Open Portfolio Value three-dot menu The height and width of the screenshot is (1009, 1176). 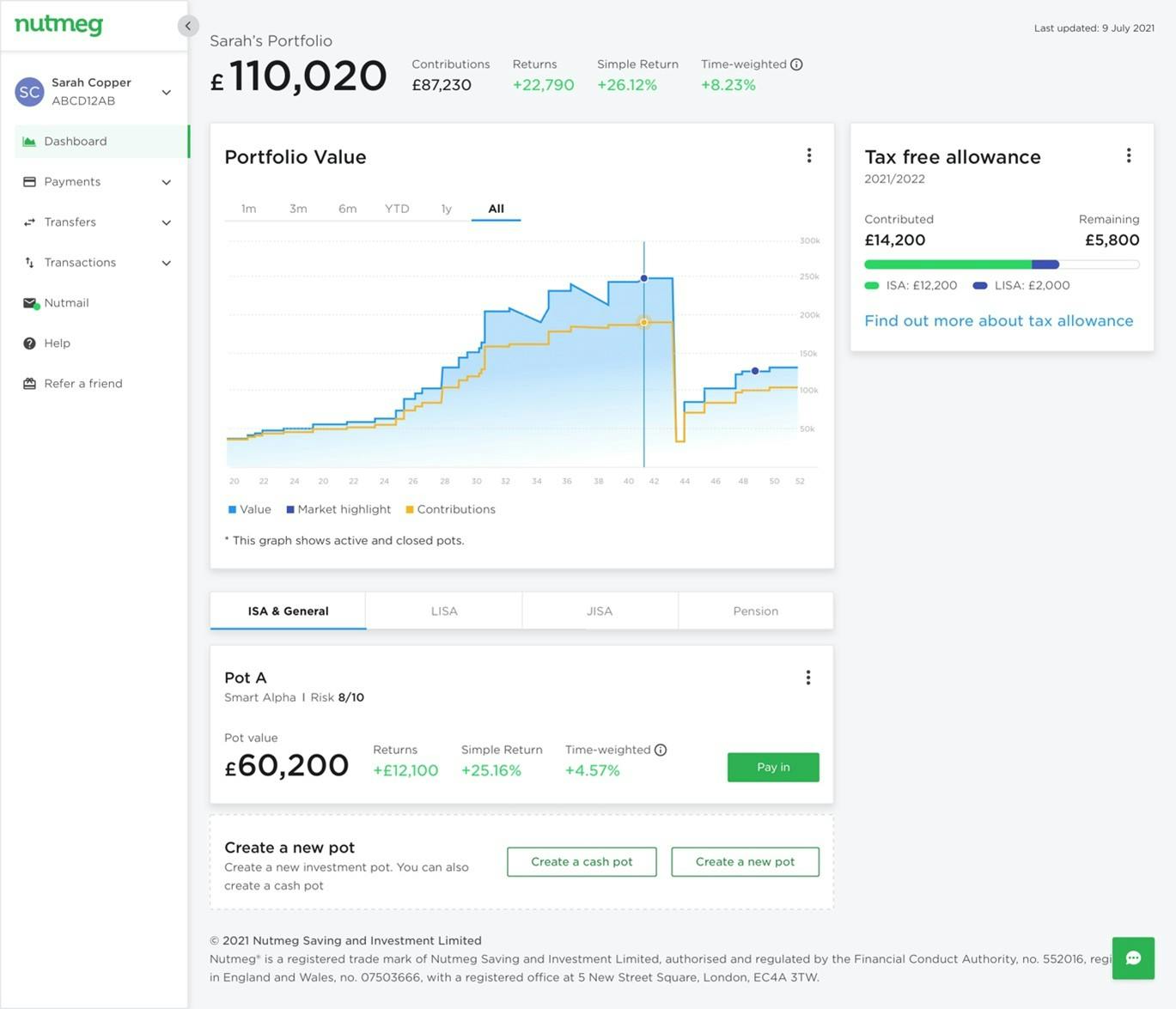click(x=809, y=155)
